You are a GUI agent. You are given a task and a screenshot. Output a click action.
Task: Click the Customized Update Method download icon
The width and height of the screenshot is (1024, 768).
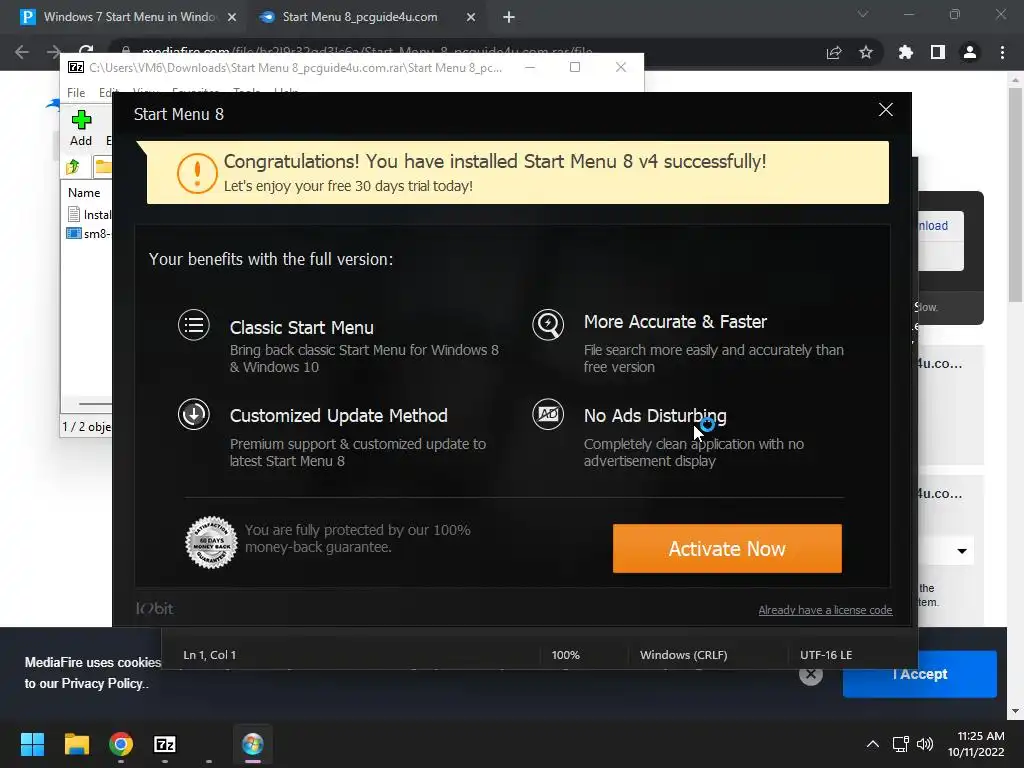coord(194,414)
